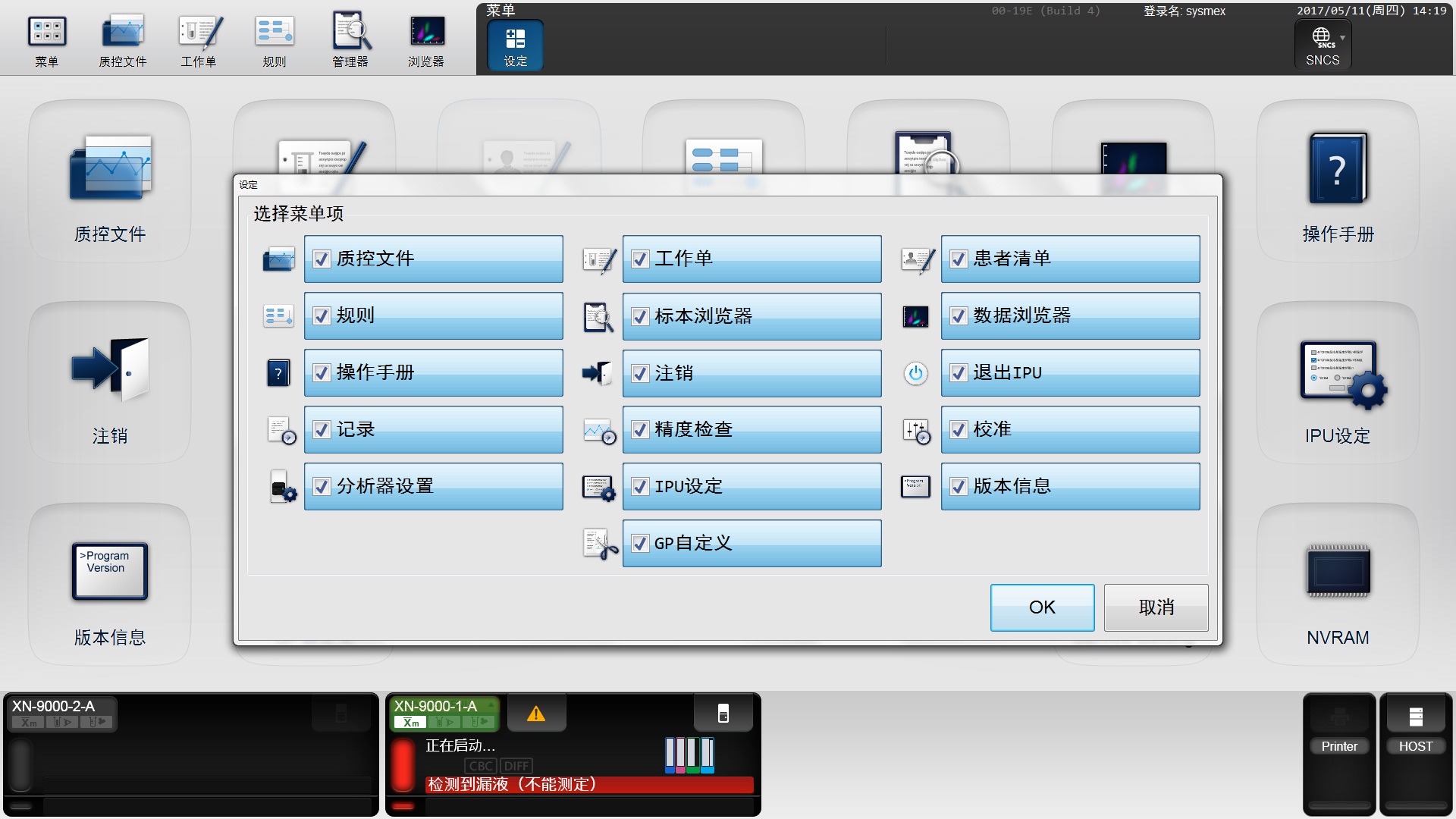Select the XN-9000-2-A analyzer label
Image resolution: width=1456 pixels, height=819 pixels.
(53, 707)
